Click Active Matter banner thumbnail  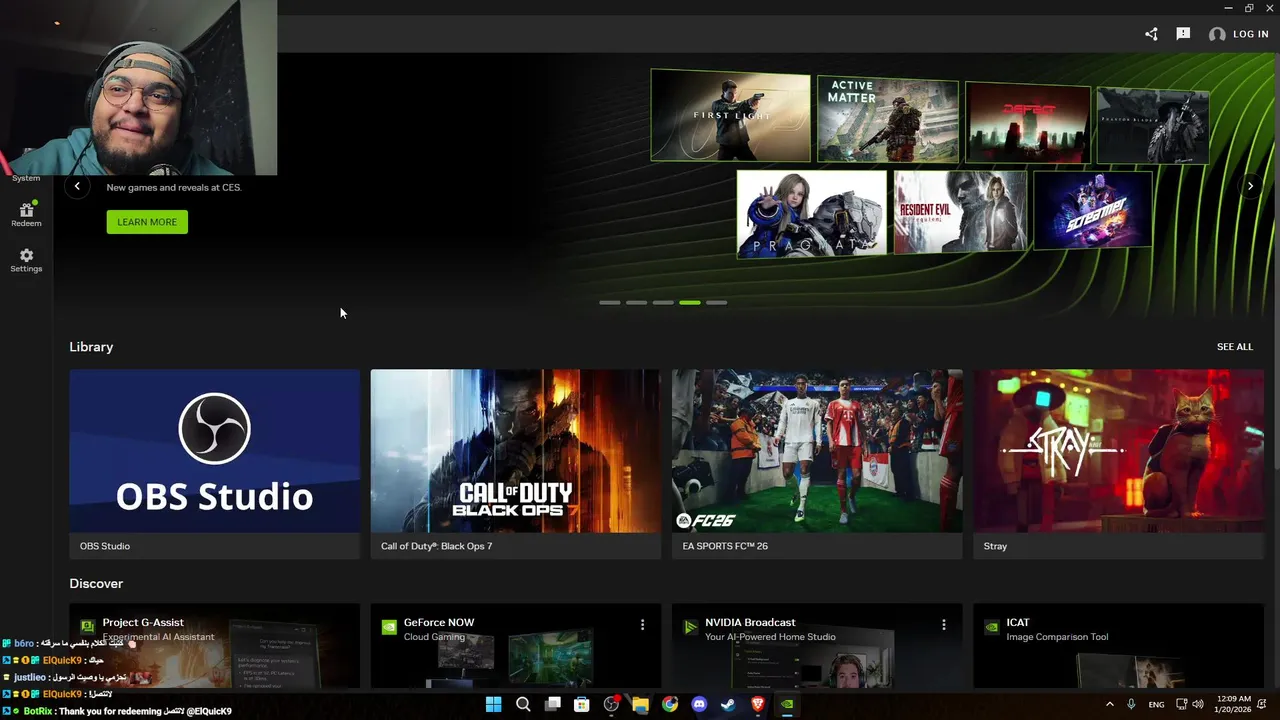click(x=888, y=120)
